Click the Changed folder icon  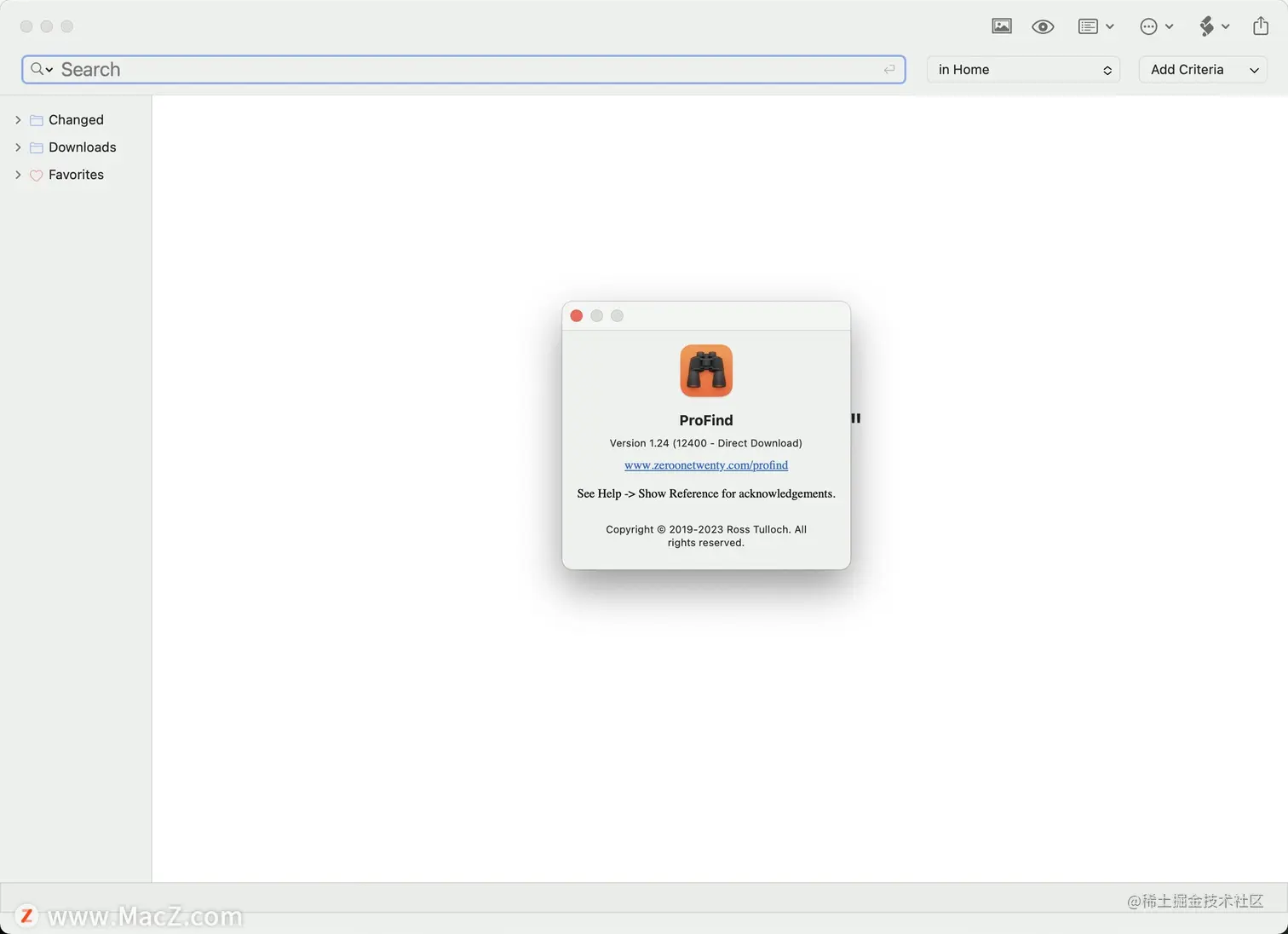pyautogui.click(x=37, y=120)
